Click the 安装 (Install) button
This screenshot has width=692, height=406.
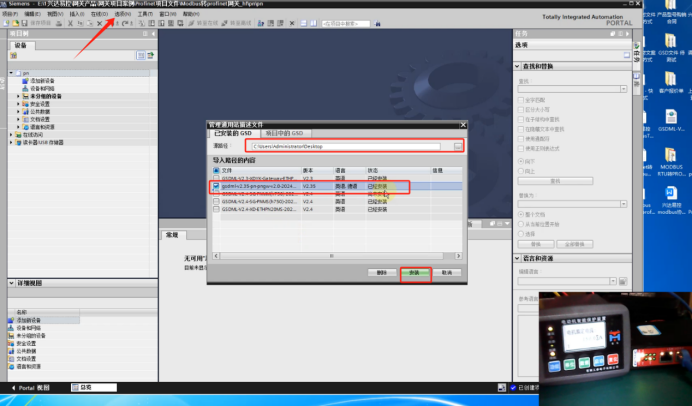(414, 273)
